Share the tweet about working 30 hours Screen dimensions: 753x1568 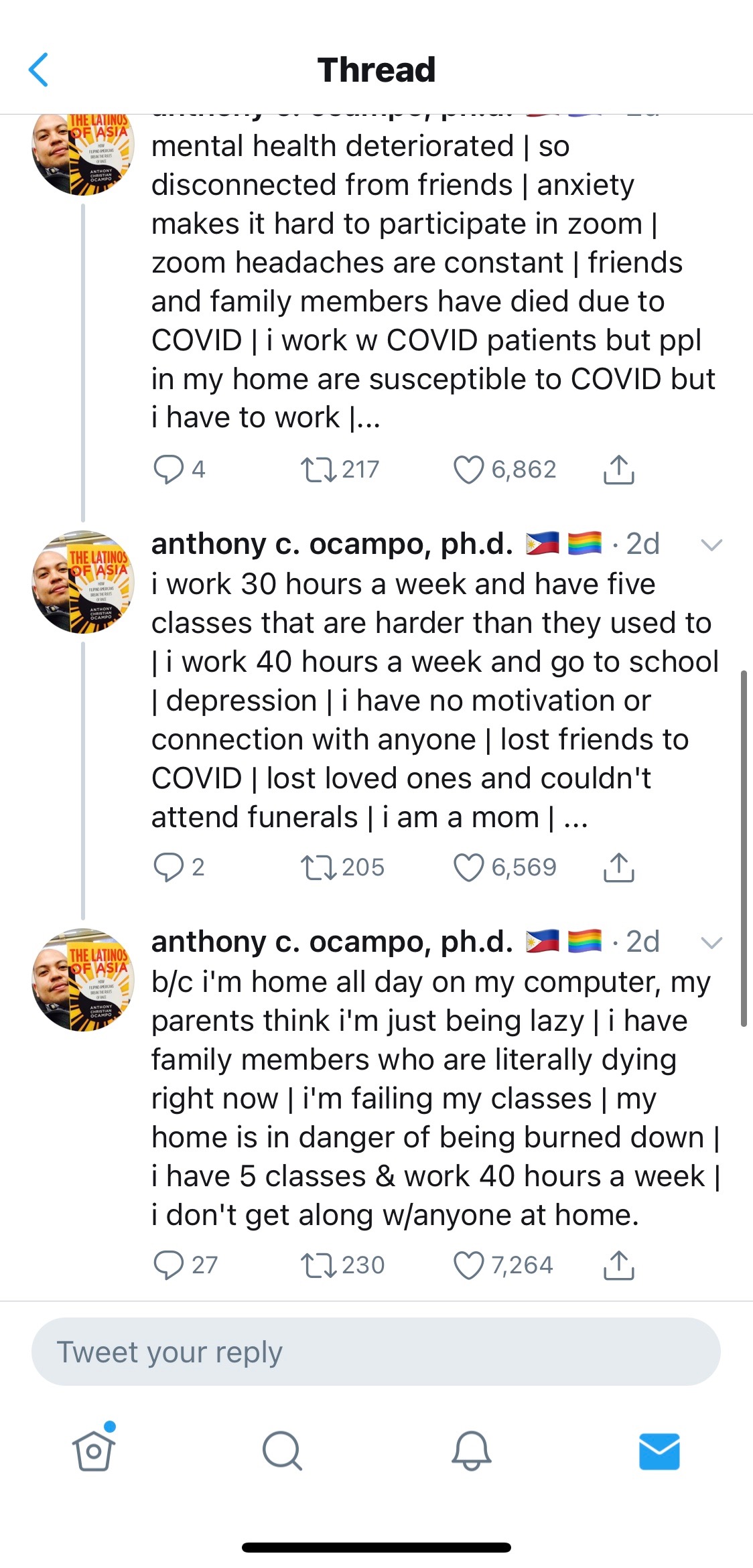(618, 867)
